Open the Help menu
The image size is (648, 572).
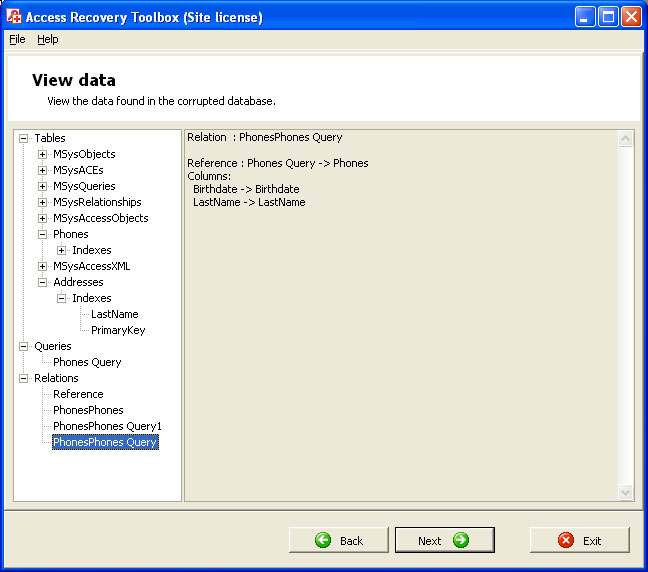pyautogui.click(x=48, y=39)
